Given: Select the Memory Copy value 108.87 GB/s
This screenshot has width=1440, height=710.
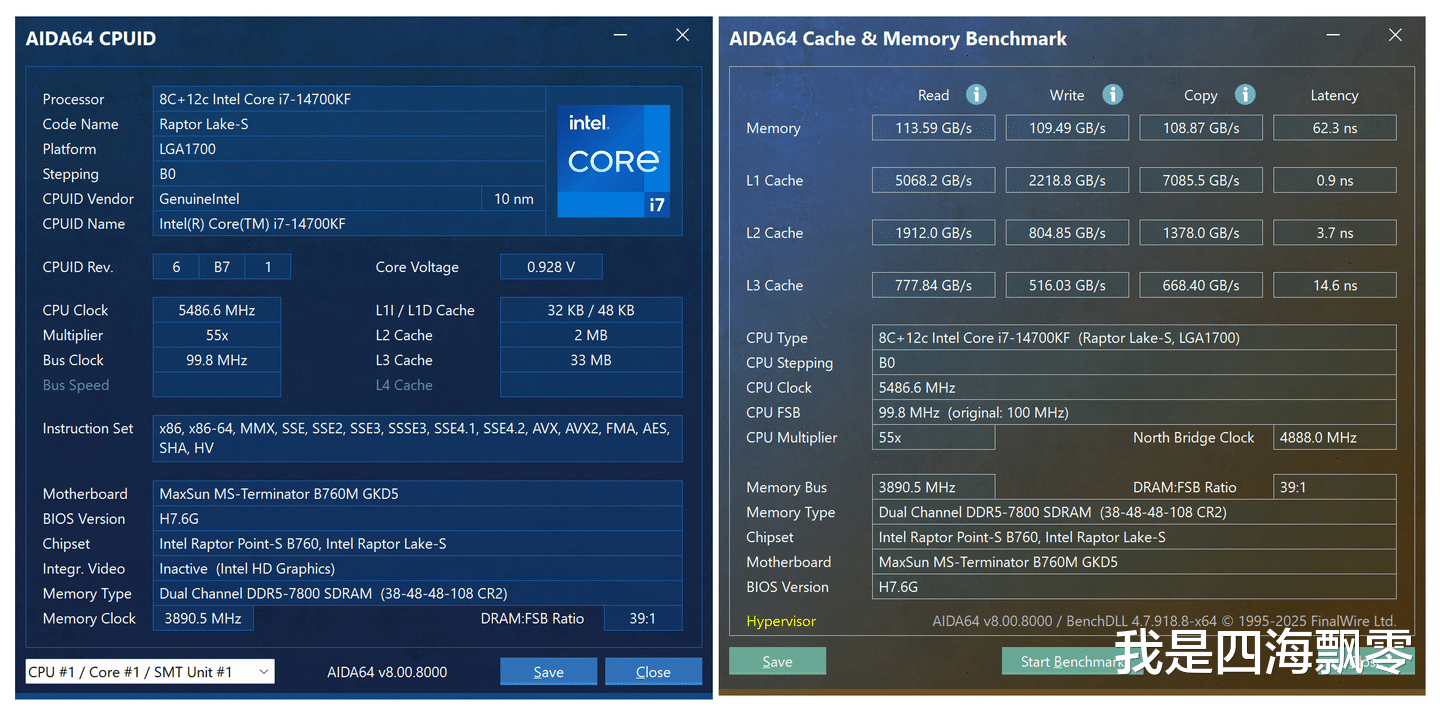Looking at the screenshot, I should coord(1201,128).
